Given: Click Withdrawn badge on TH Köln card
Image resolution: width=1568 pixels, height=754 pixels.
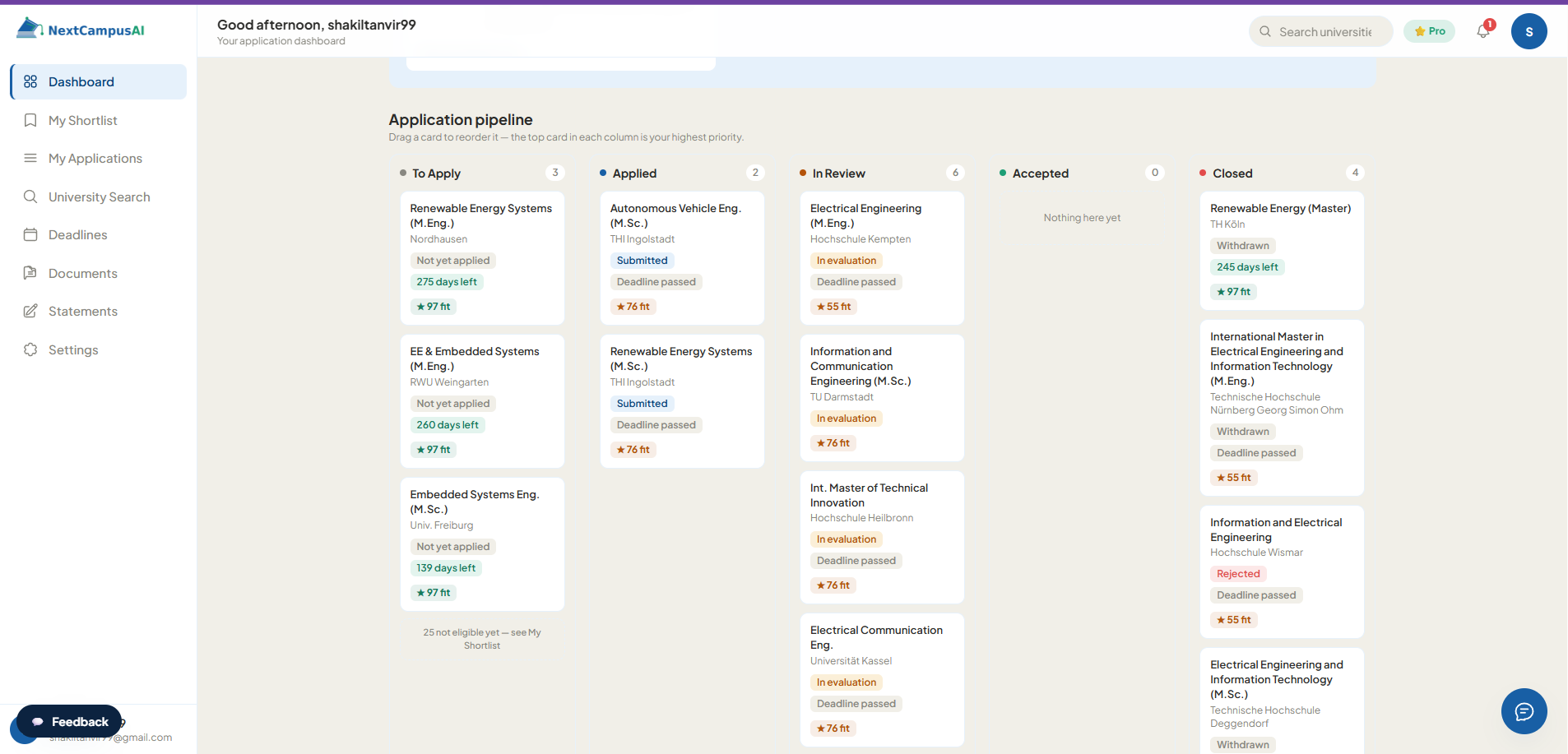Looking at the screenshot, I should click(x=1243, y=246).
